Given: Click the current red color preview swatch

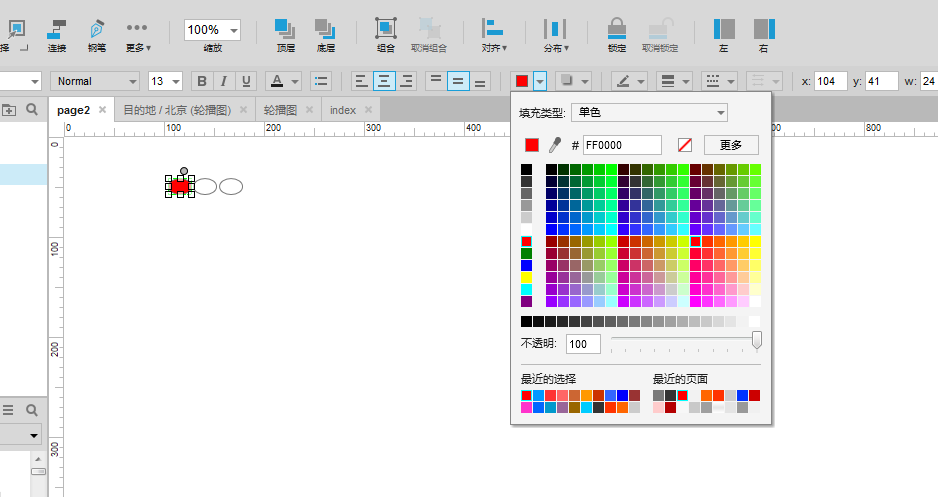Looking at the screenshot, I should [532, 145].
